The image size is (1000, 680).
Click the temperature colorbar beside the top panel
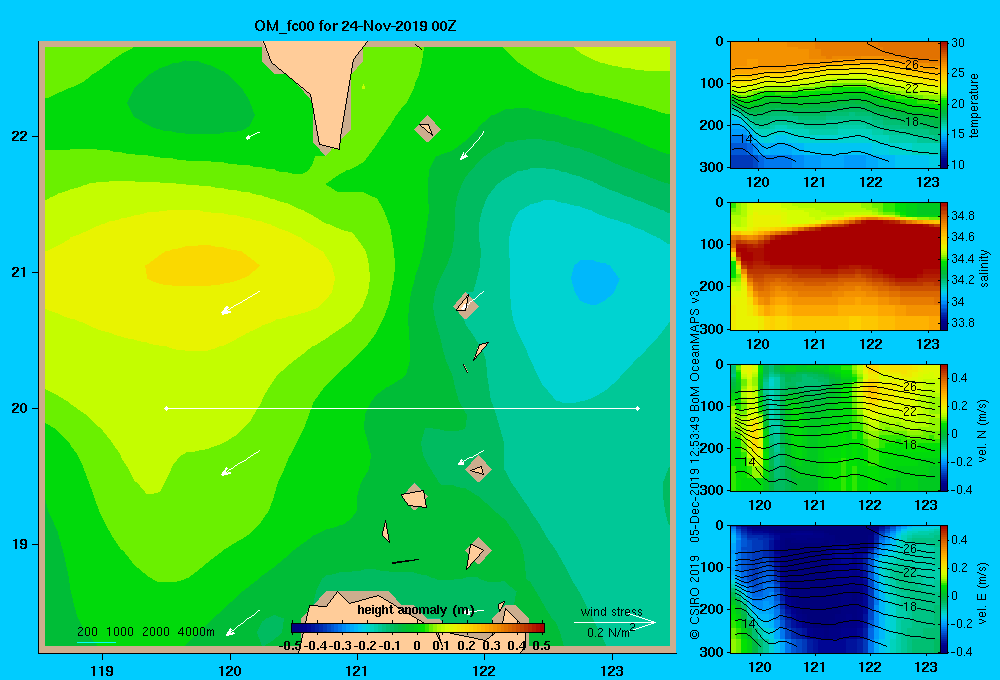click(x=944, y=105)
